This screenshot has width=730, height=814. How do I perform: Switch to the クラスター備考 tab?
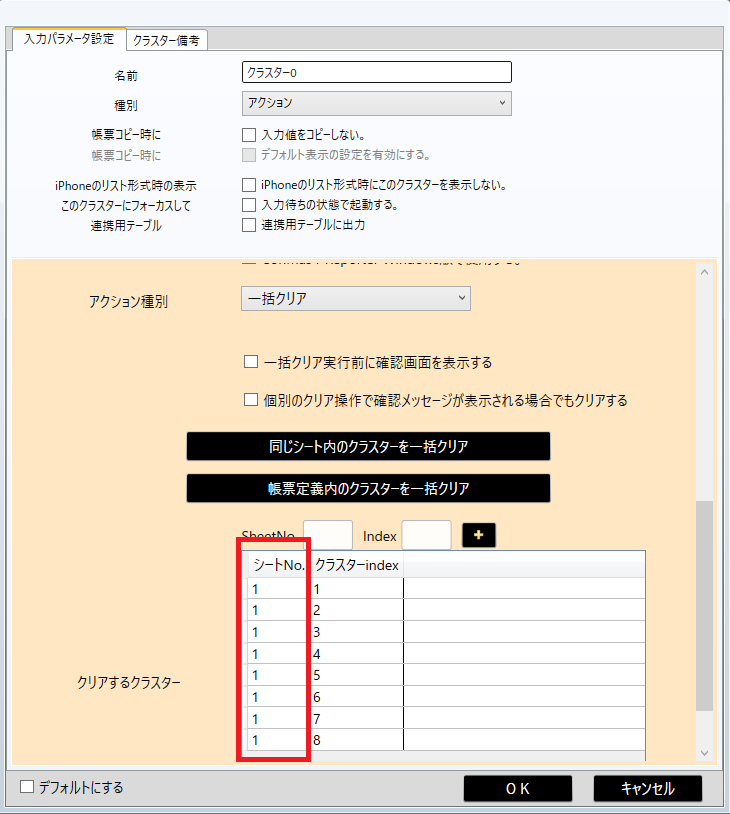[x=166, y=40]
